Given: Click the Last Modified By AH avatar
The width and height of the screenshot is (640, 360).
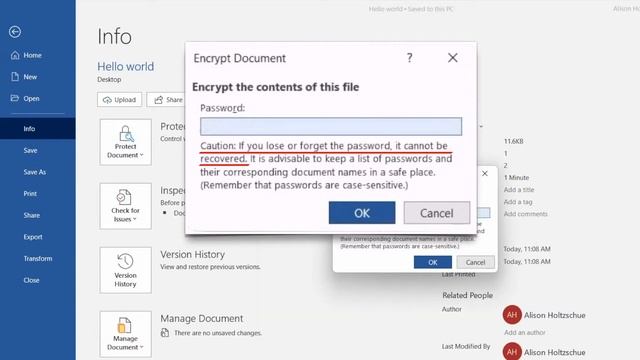Looking at the screenshot, I should pyautogui.click(x=512, y=351).
